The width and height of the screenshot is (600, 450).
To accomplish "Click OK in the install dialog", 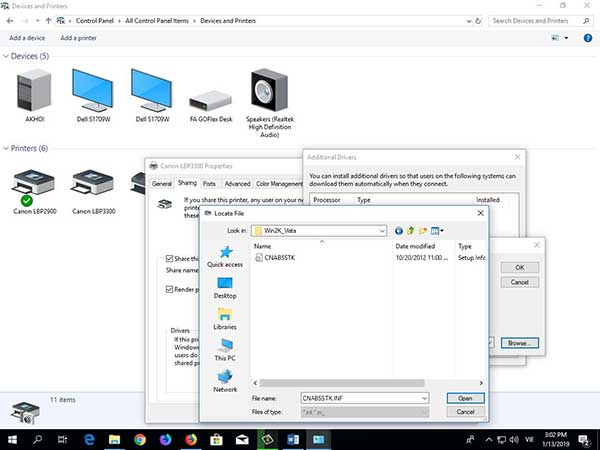I will (520, 267).
